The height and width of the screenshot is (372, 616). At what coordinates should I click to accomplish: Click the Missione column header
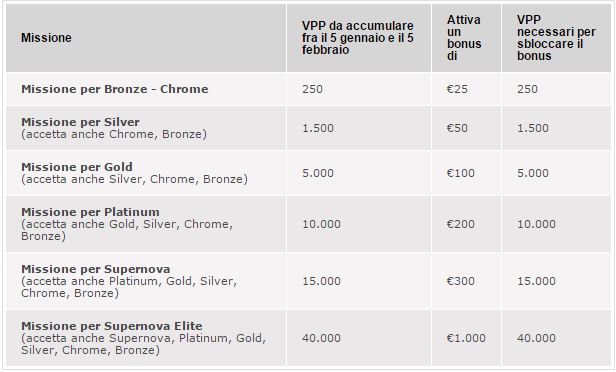click(x=46, y=38)
